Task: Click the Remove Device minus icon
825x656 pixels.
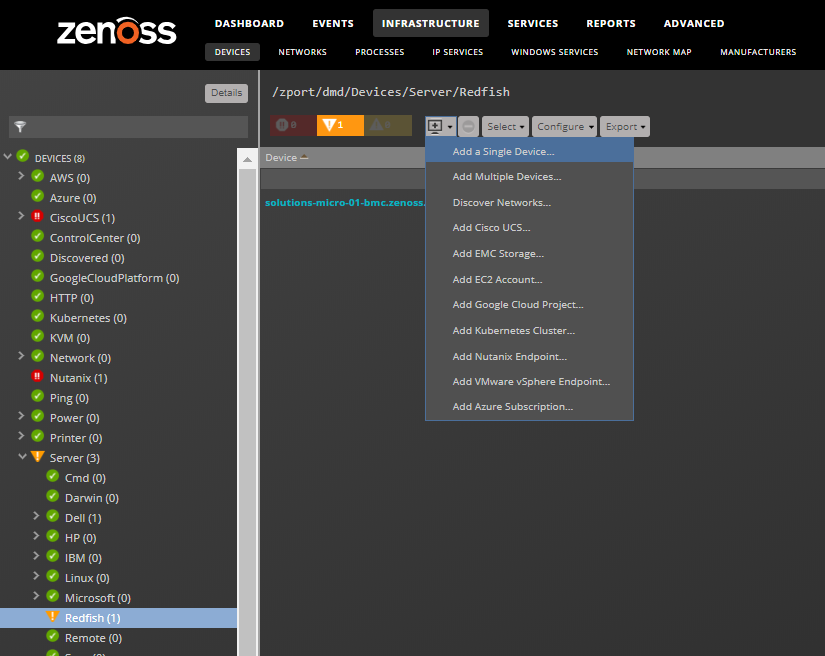Action: [468, 126]
